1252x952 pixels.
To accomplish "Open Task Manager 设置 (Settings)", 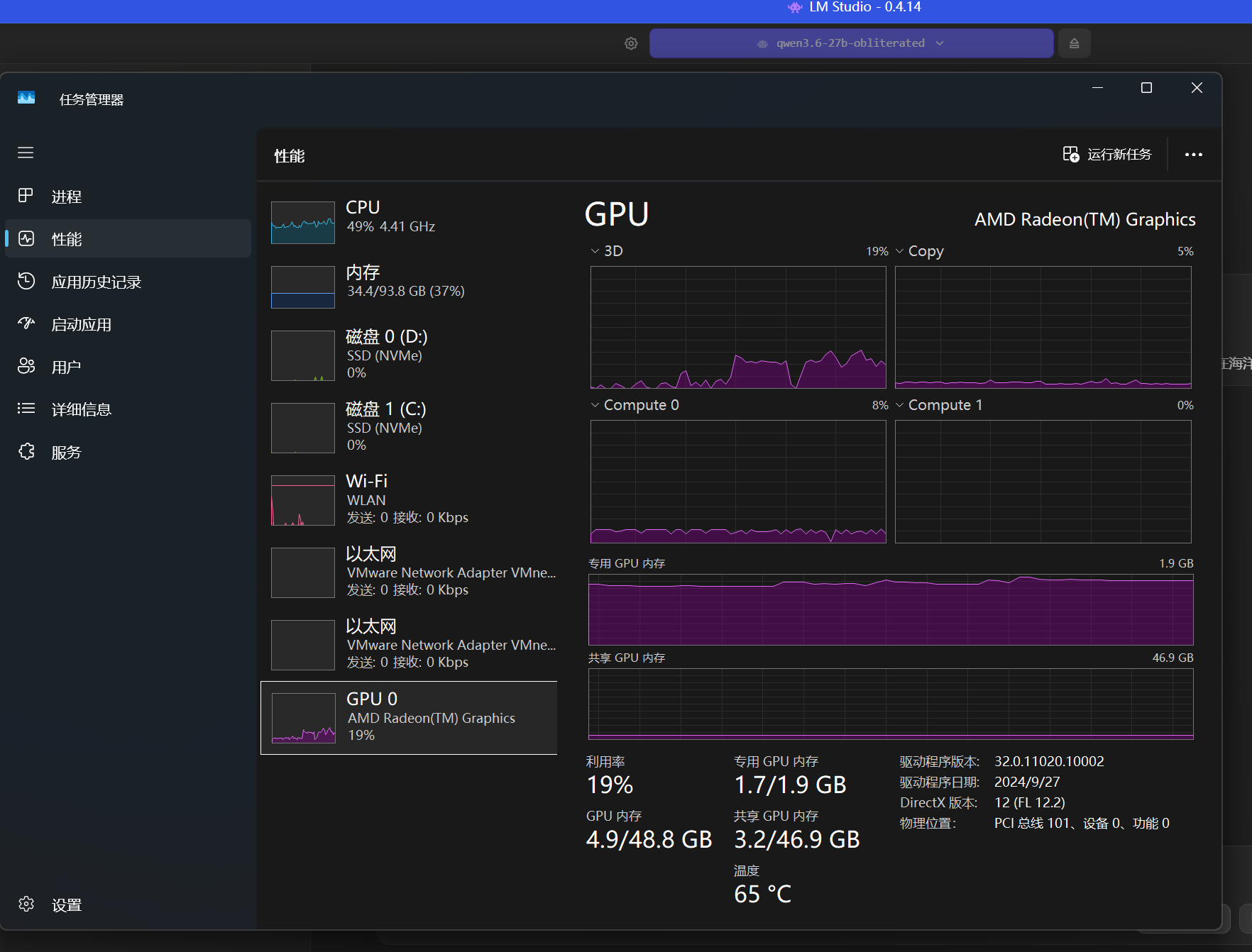I will click(x=128, y=904).
